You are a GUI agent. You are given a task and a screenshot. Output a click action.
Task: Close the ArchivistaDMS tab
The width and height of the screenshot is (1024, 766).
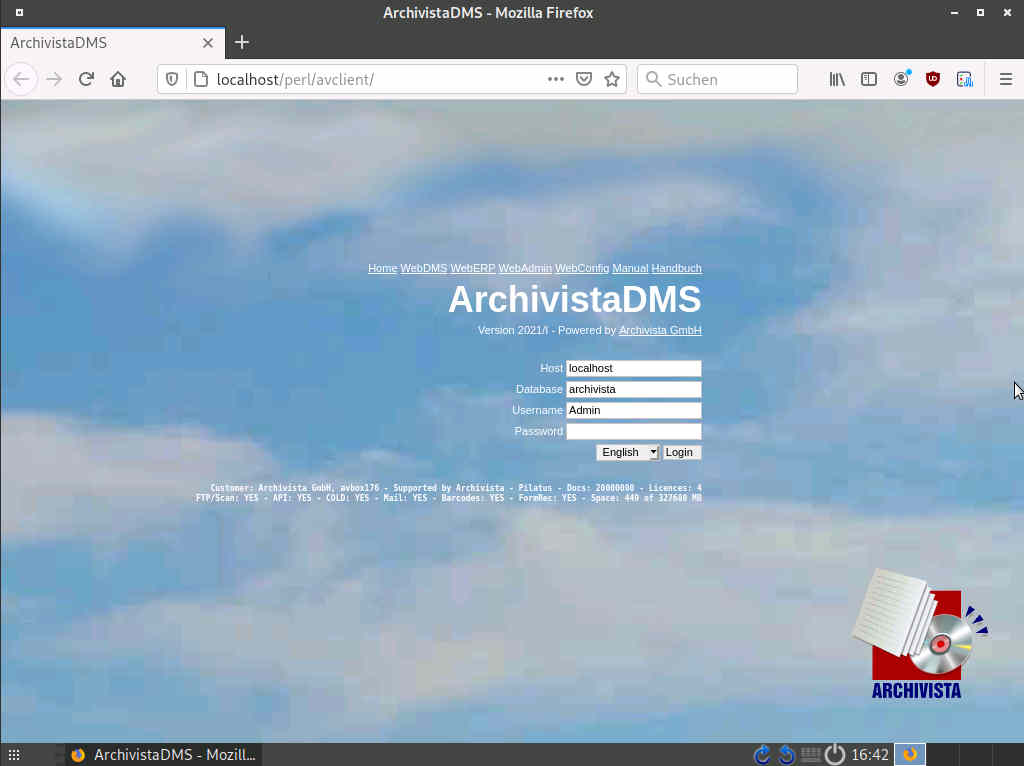pos(208,42)
